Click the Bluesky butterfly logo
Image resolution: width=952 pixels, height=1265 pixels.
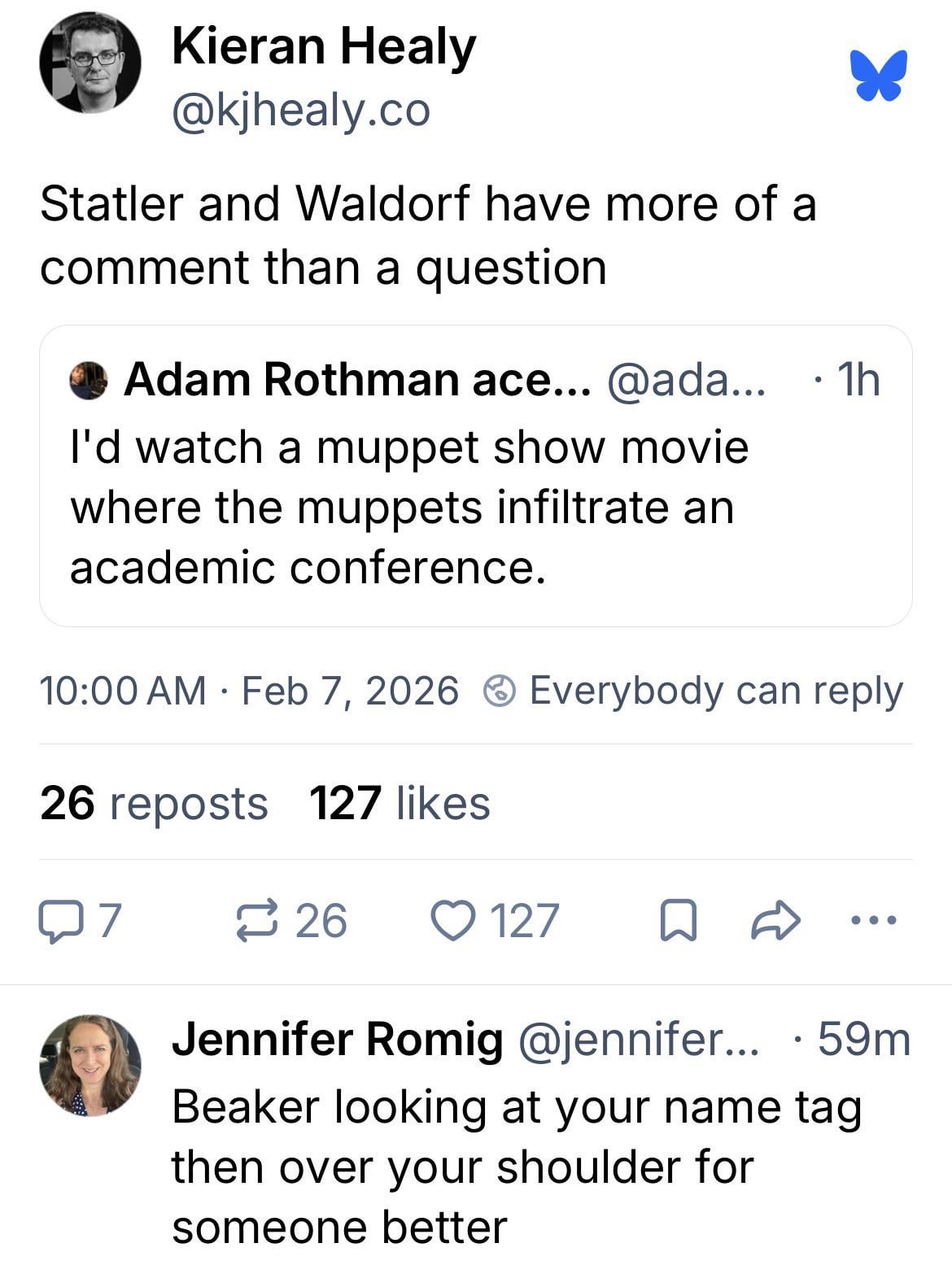tap(878, 75)
